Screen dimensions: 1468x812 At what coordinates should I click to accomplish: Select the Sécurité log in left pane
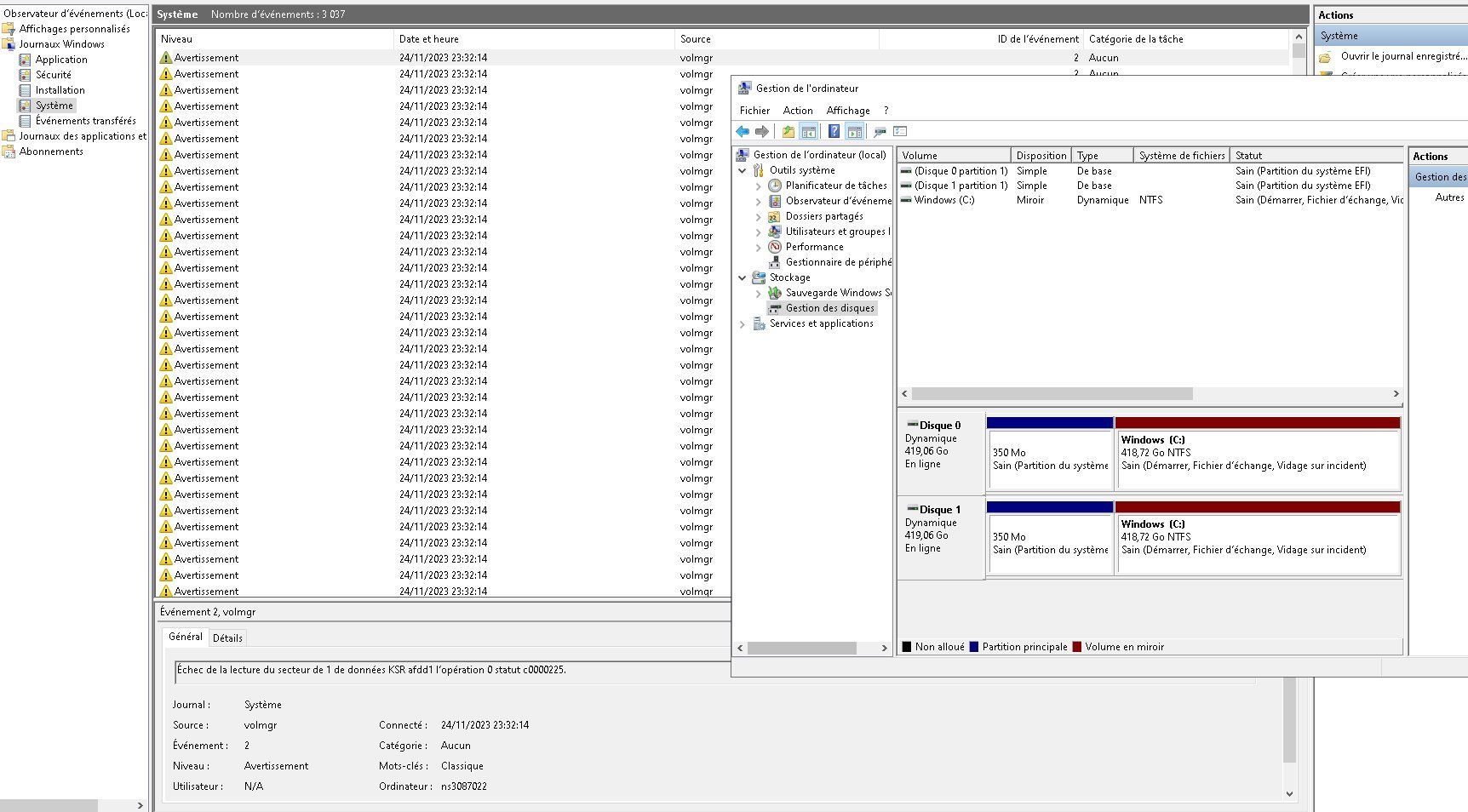[x=53, y=75]
